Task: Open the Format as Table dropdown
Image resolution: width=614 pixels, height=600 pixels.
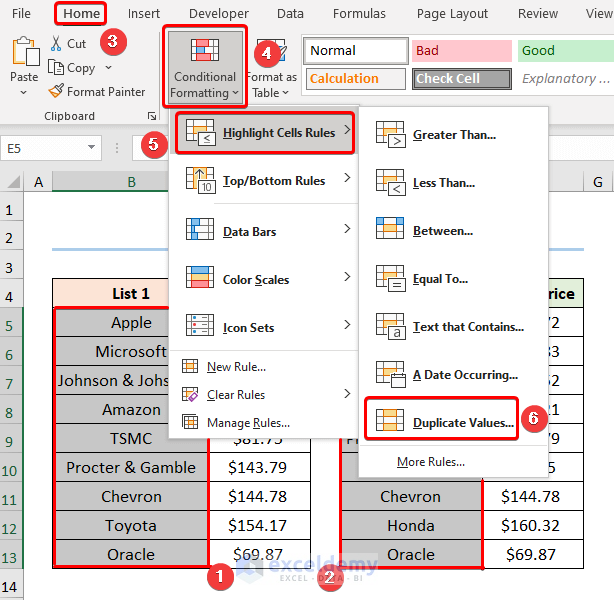Action: 285,93
